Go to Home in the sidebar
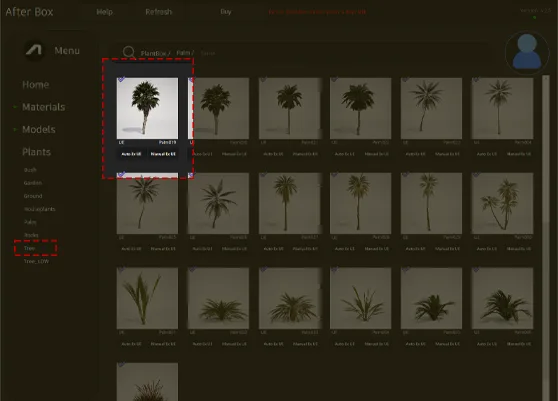The height and width of the screenshot is (401, 558). [36, 85]
